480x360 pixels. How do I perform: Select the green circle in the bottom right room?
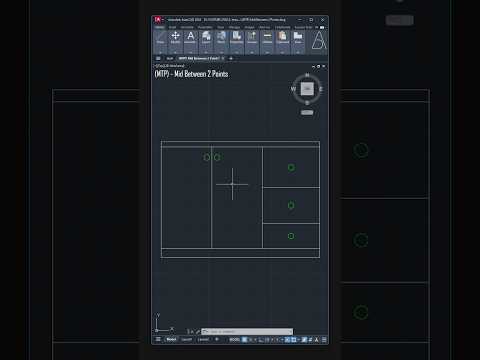click(x=291, y=236)
